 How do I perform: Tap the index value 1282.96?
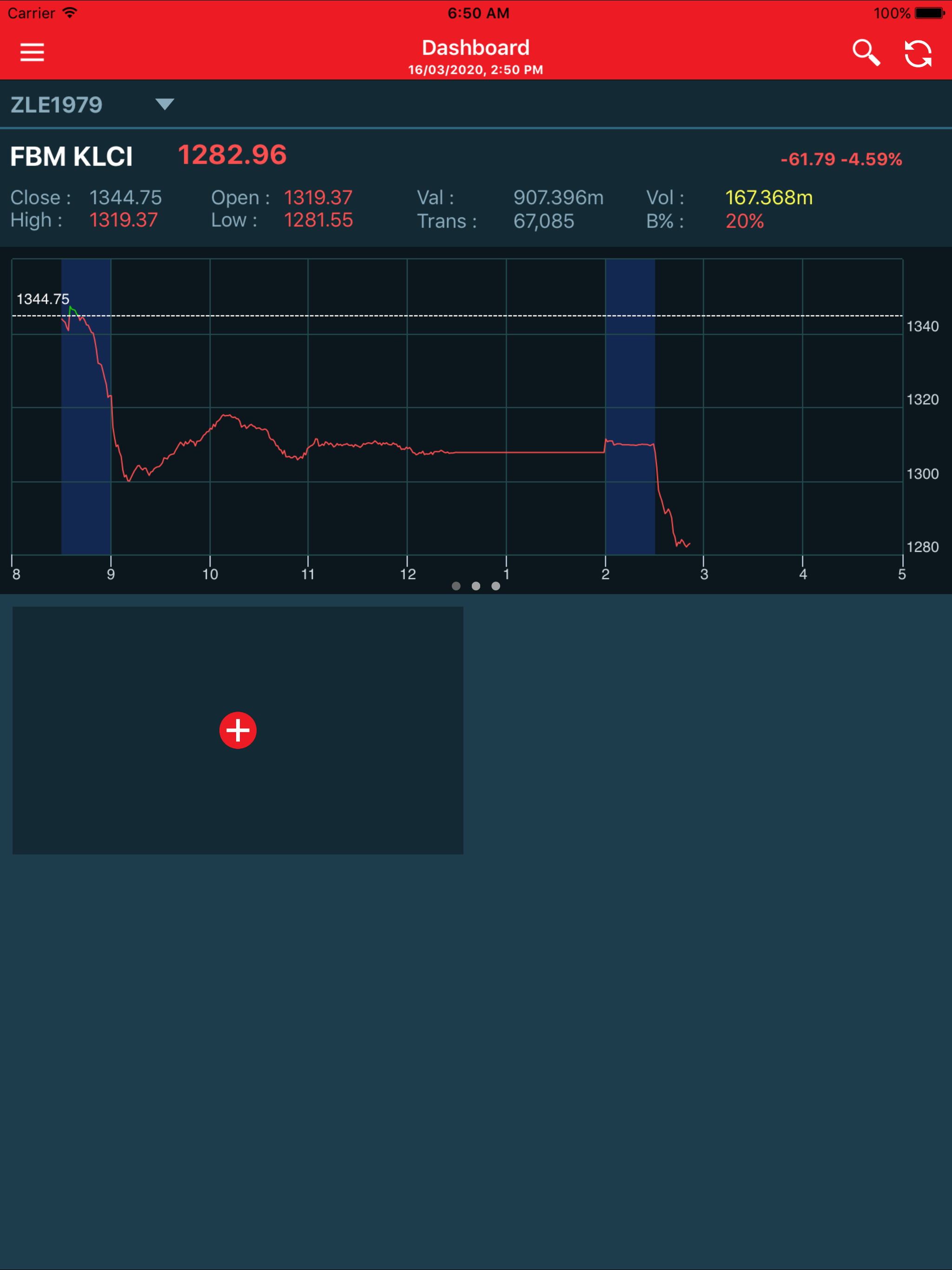(232, 154)
